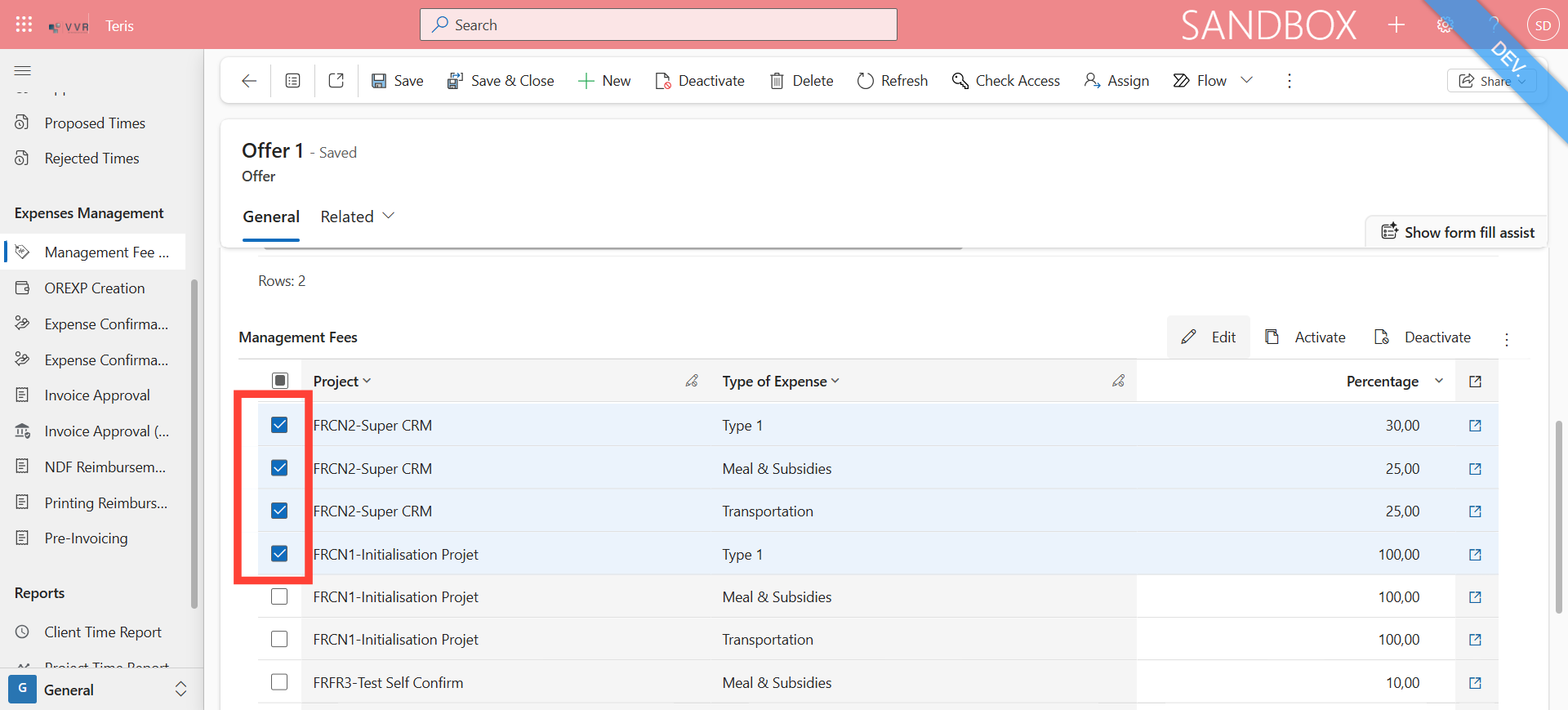Create a New record
This screenshot has width=1568, height=710.
(604, 81)
